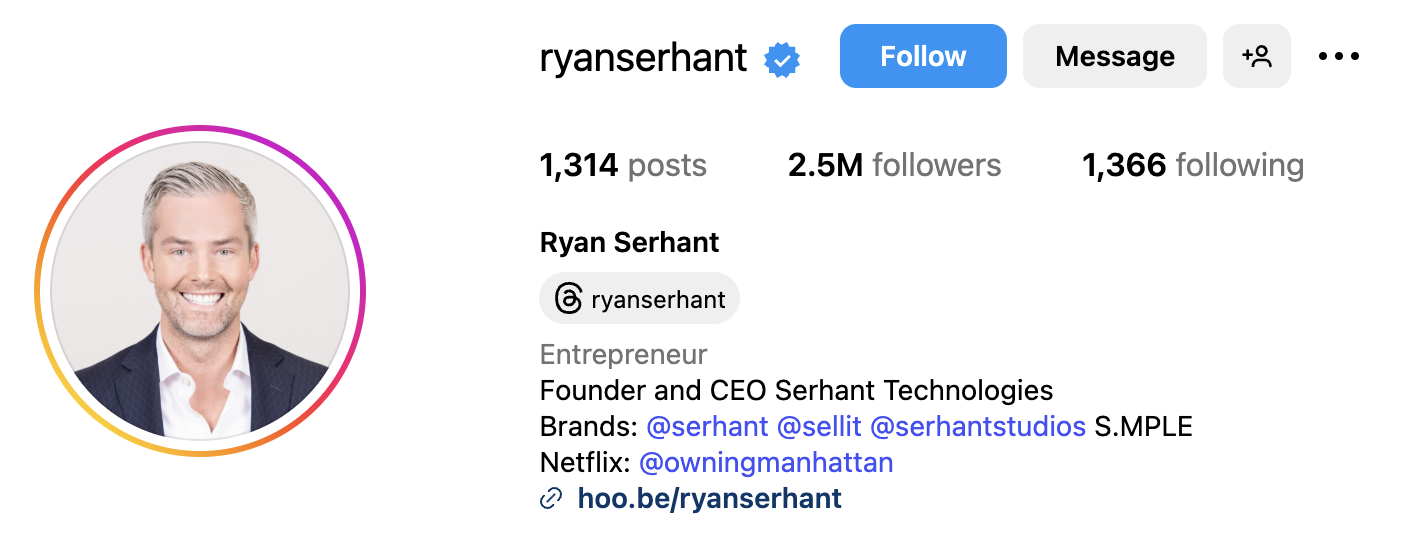This screenshot has height=544, width=1404.
Task: Click the Threads logo icon
Action: pyautogui.click(x=568, y=299)
